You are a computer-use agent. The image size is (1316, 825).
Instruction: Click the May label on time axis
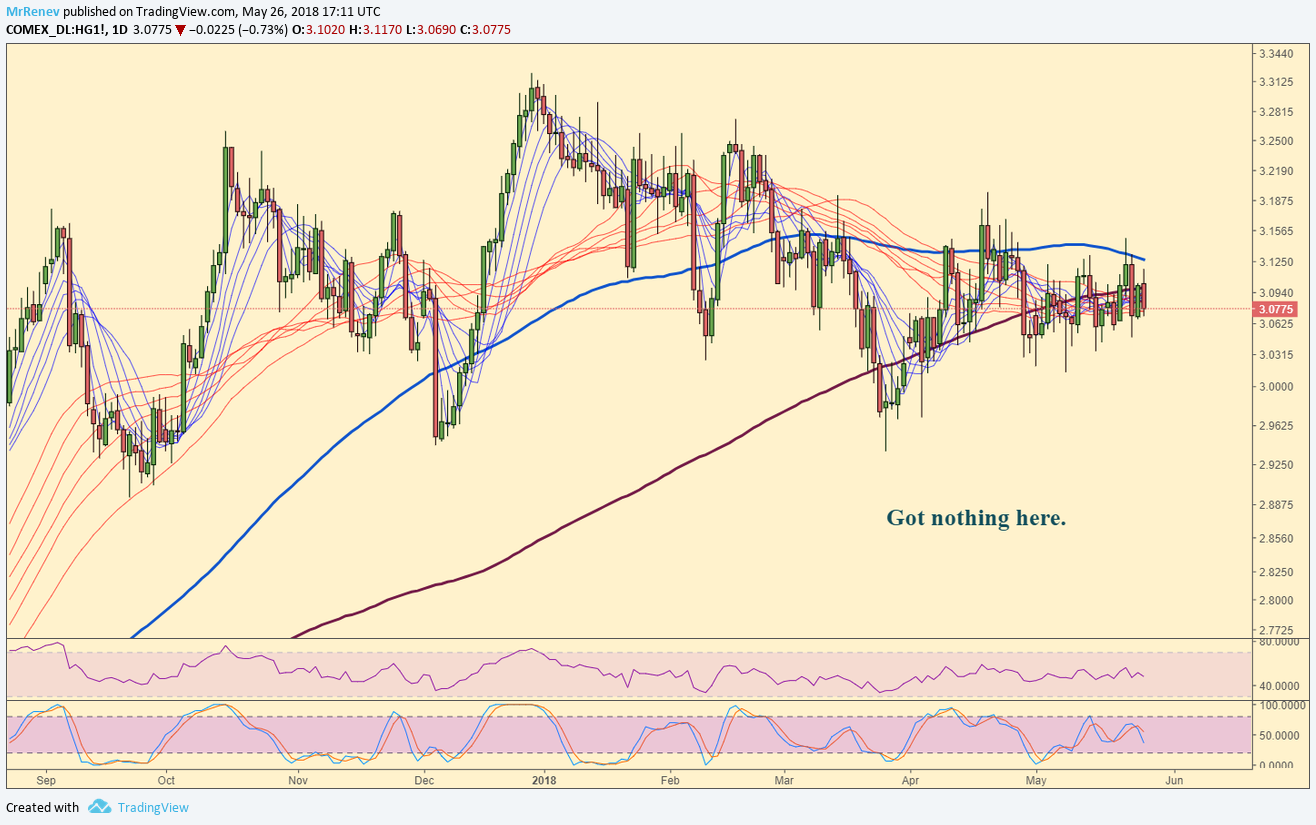[x=1037, y=779]
